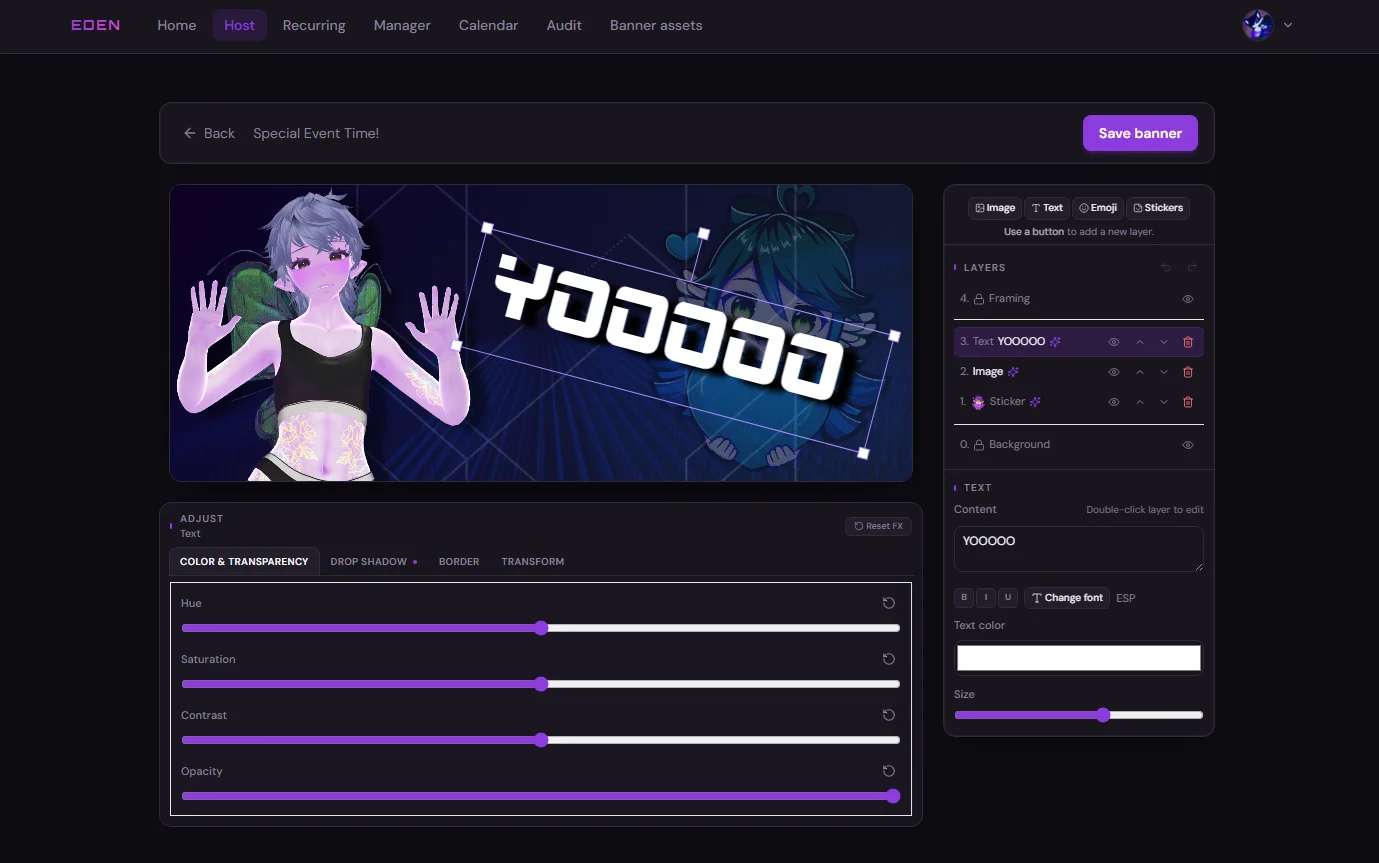
Task: Open the Calendar page
Action: (488, 25)
